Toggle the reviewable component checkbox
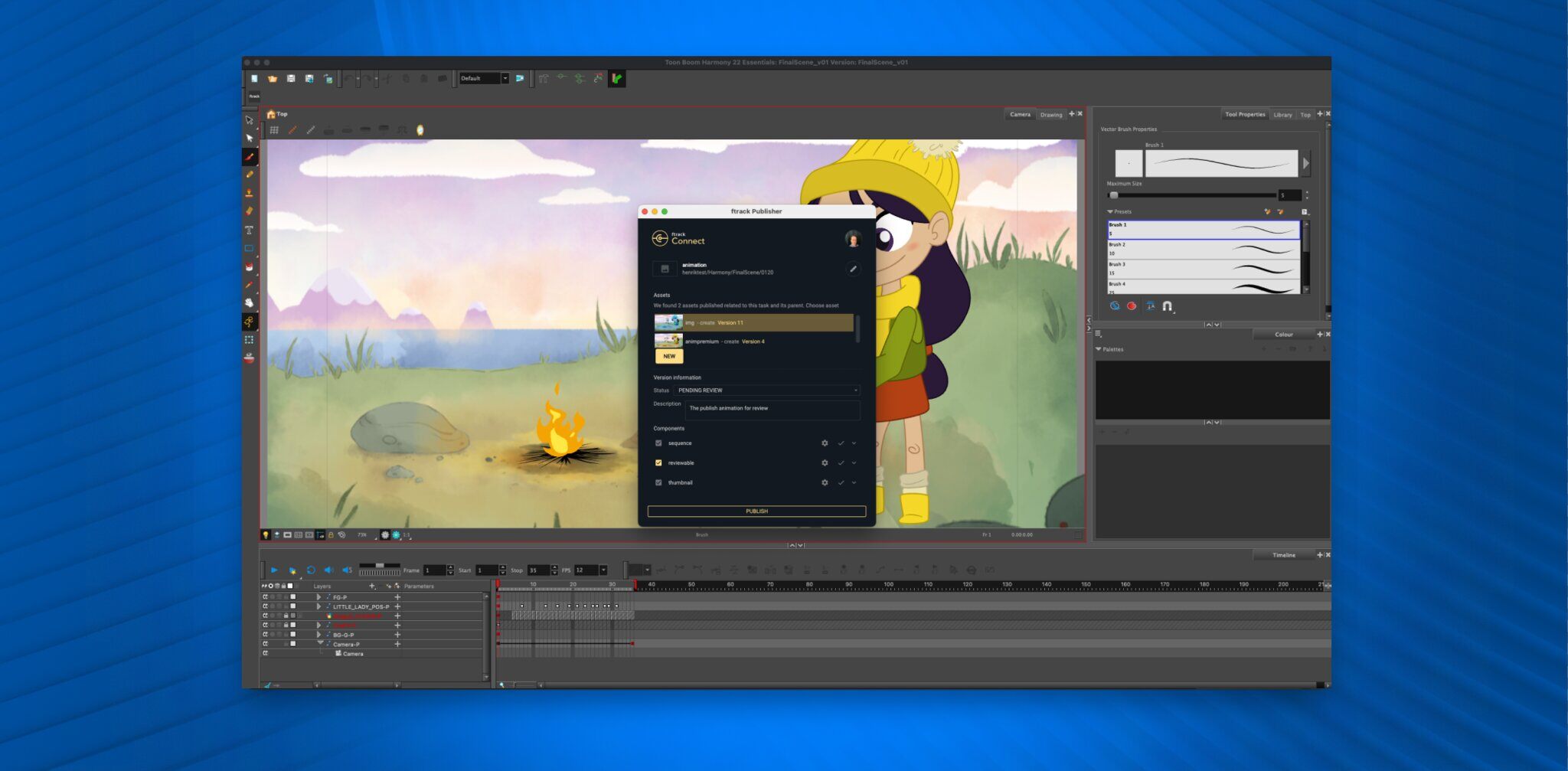The height and width of the screenshot is (771, 1568). click(658, 463)
